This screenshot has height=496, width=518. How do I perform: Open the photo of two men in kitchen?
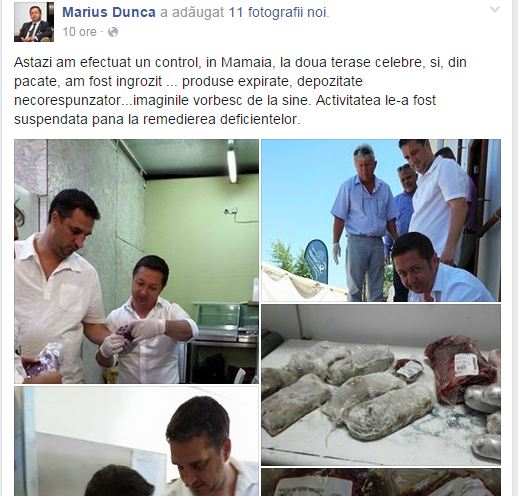[136, 261]
